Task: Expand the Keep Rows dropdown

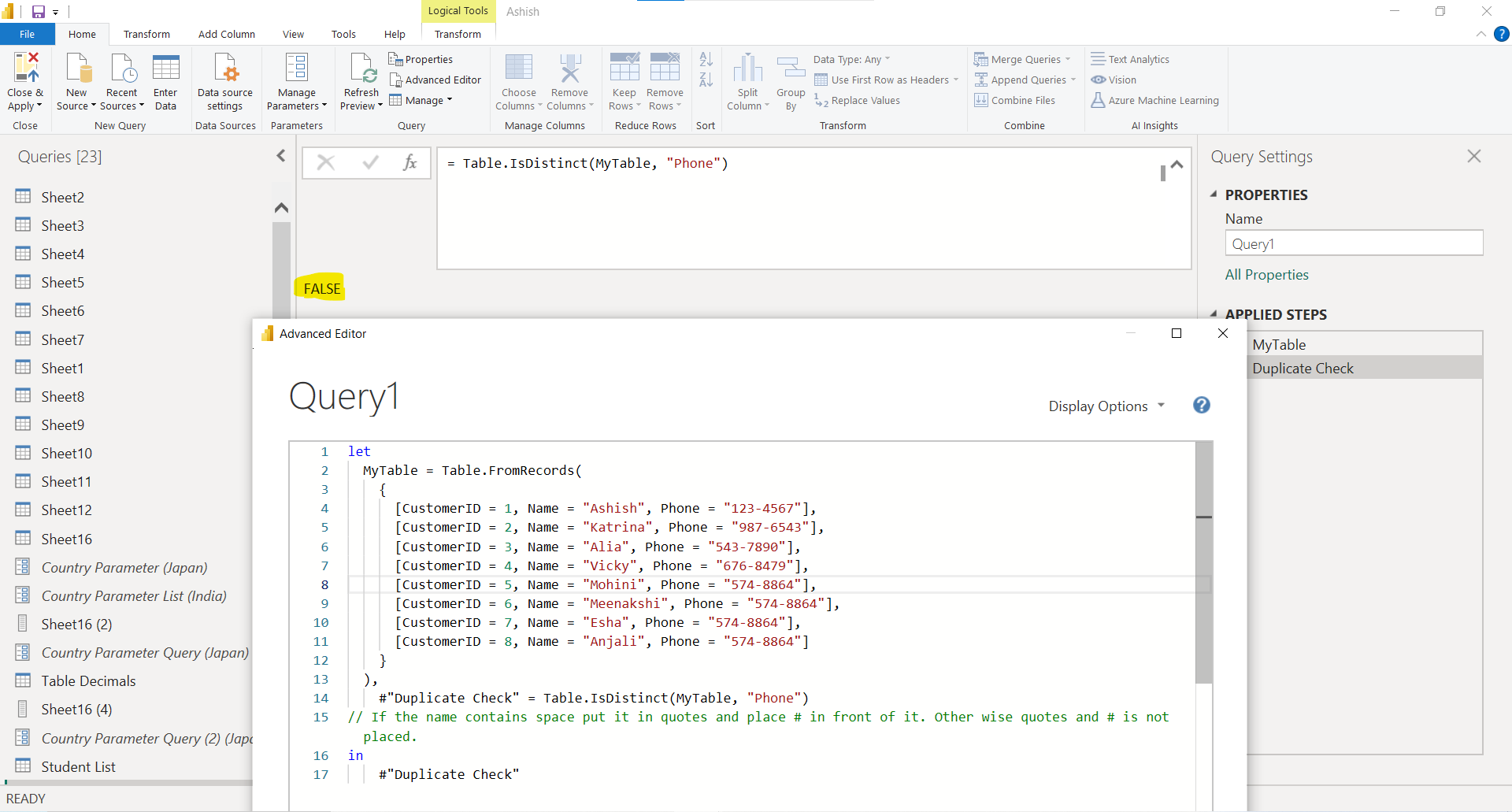Action: click(x=623, y=80)
